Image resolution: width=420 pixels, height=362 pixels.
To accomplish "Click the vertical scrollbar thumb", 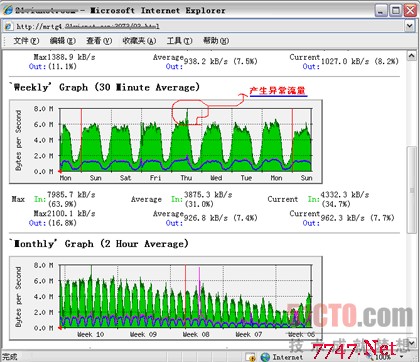I will 411,189.
